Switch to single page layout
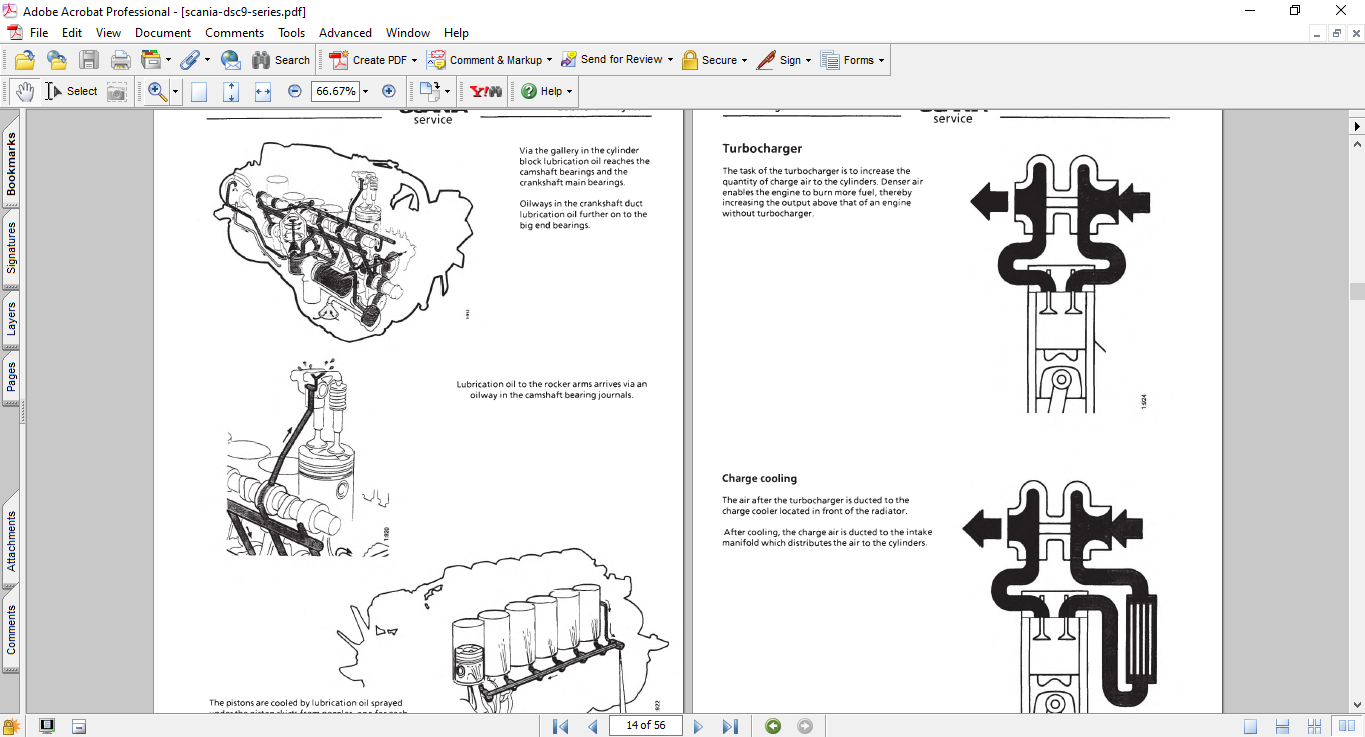1365x737 pixels. click(x=1251, y=726)
